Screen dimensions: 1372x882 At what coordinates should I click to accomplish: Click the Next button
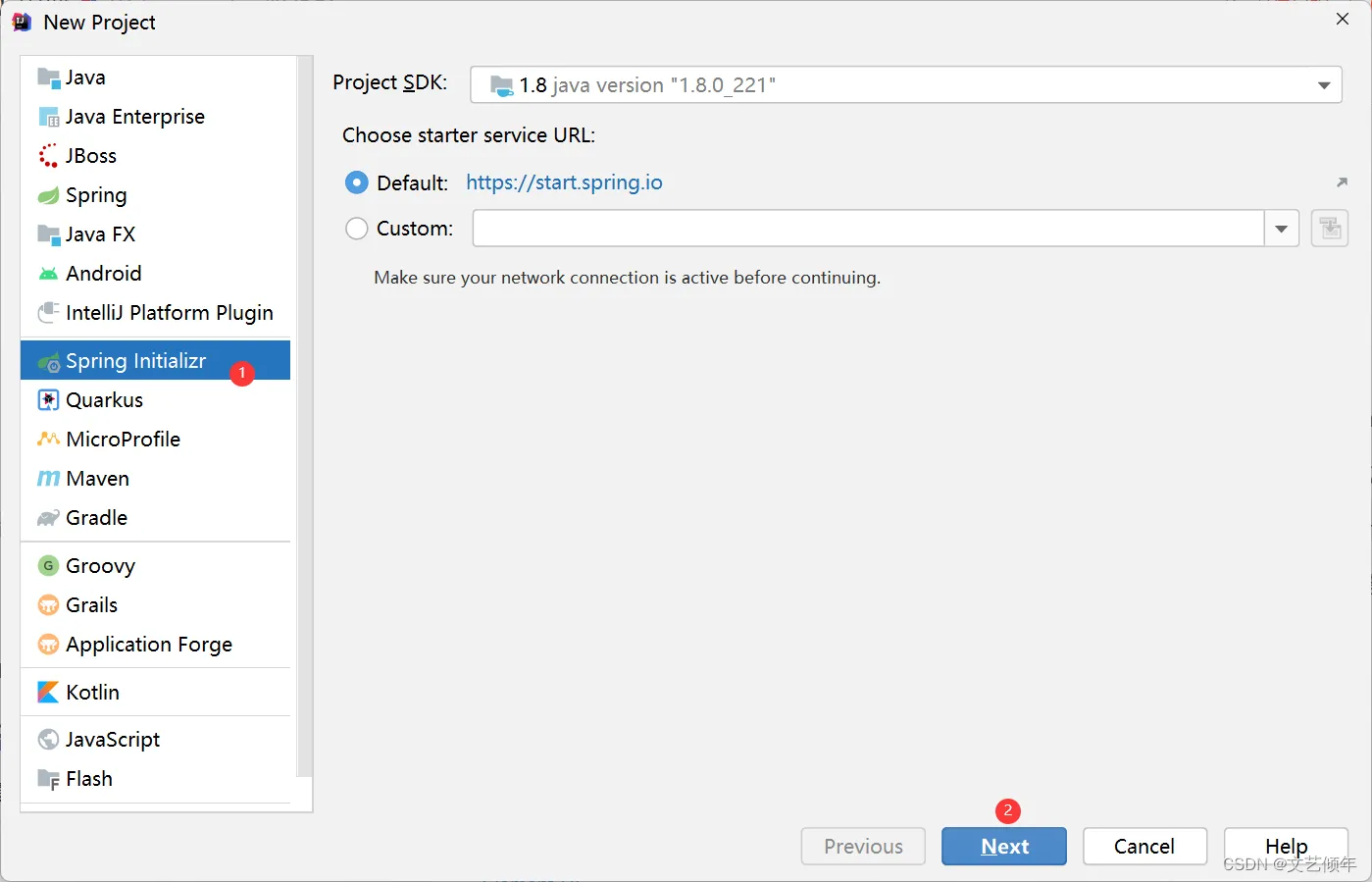pos(1003,846)
